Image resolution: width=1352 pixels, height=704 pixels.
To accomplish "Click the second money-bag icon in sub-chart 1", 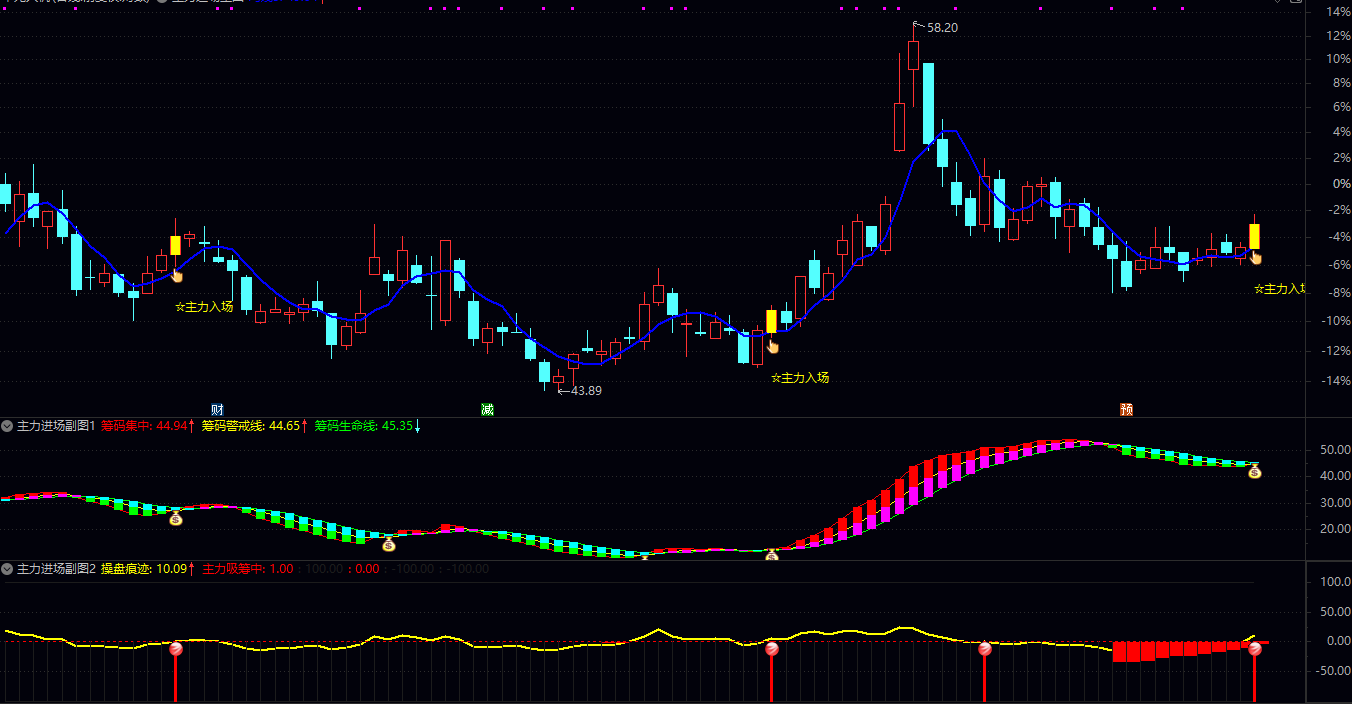I will pyautogui.click(x=389, y=545).
